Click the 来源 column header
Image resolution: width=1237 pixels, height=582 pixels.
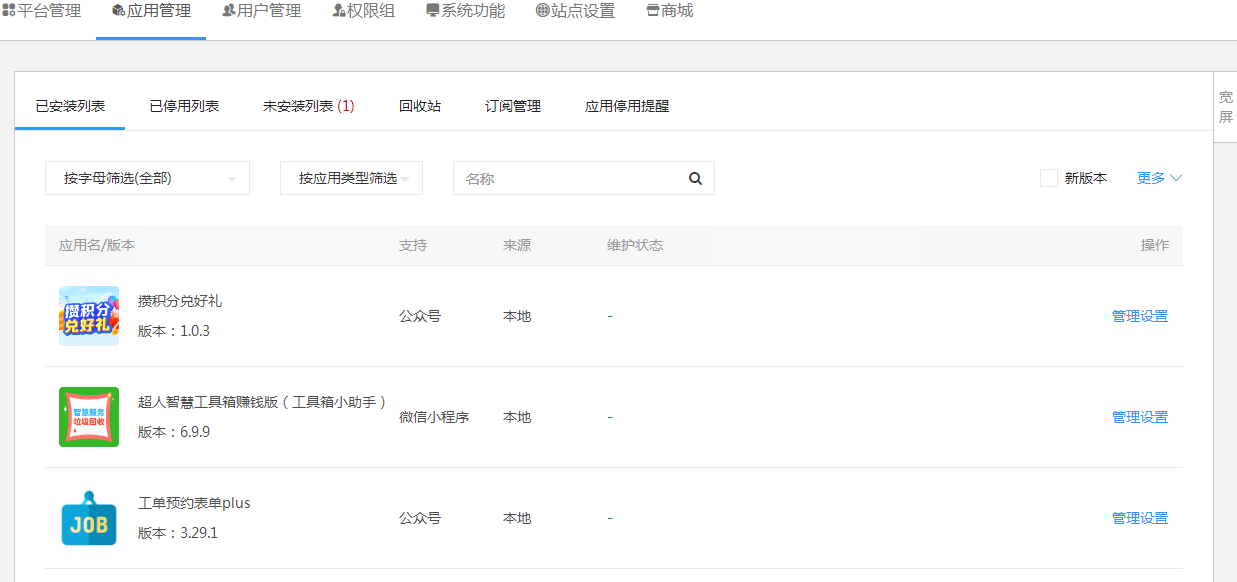(x=517, y=245)
